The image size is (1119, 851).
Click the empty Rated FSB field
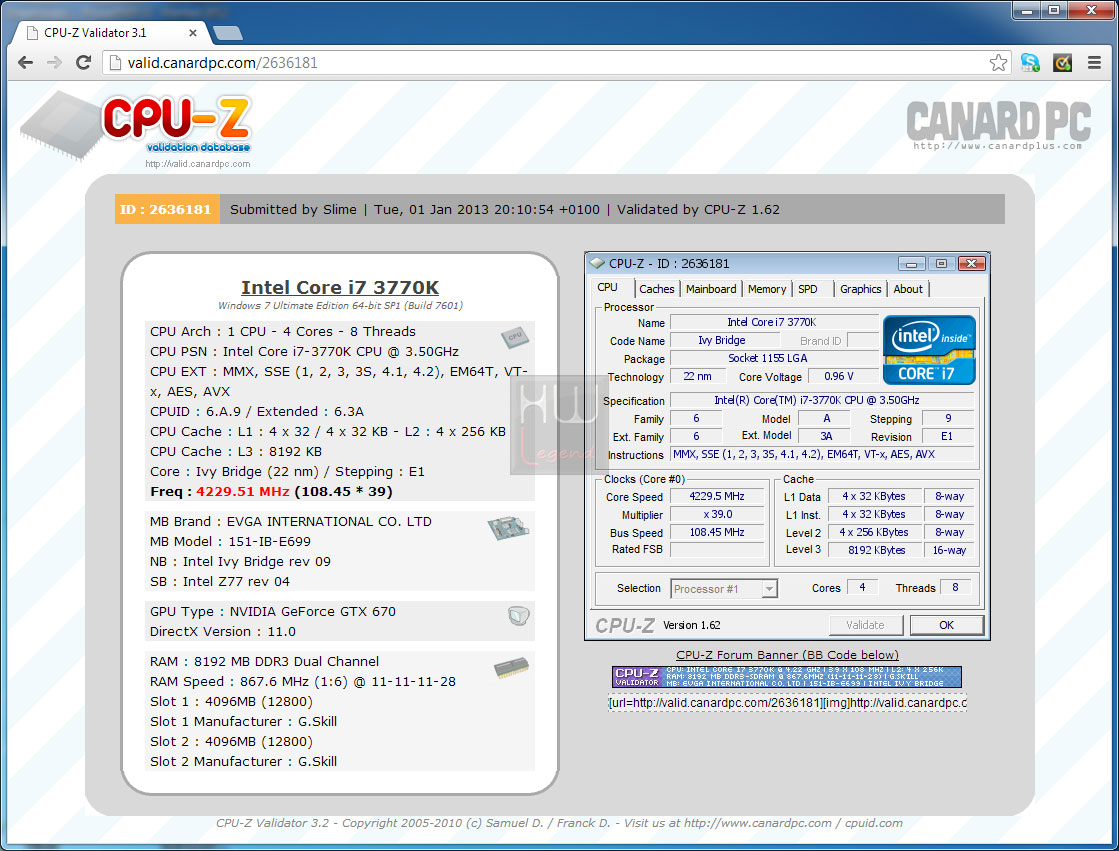[x=717, y=550]
